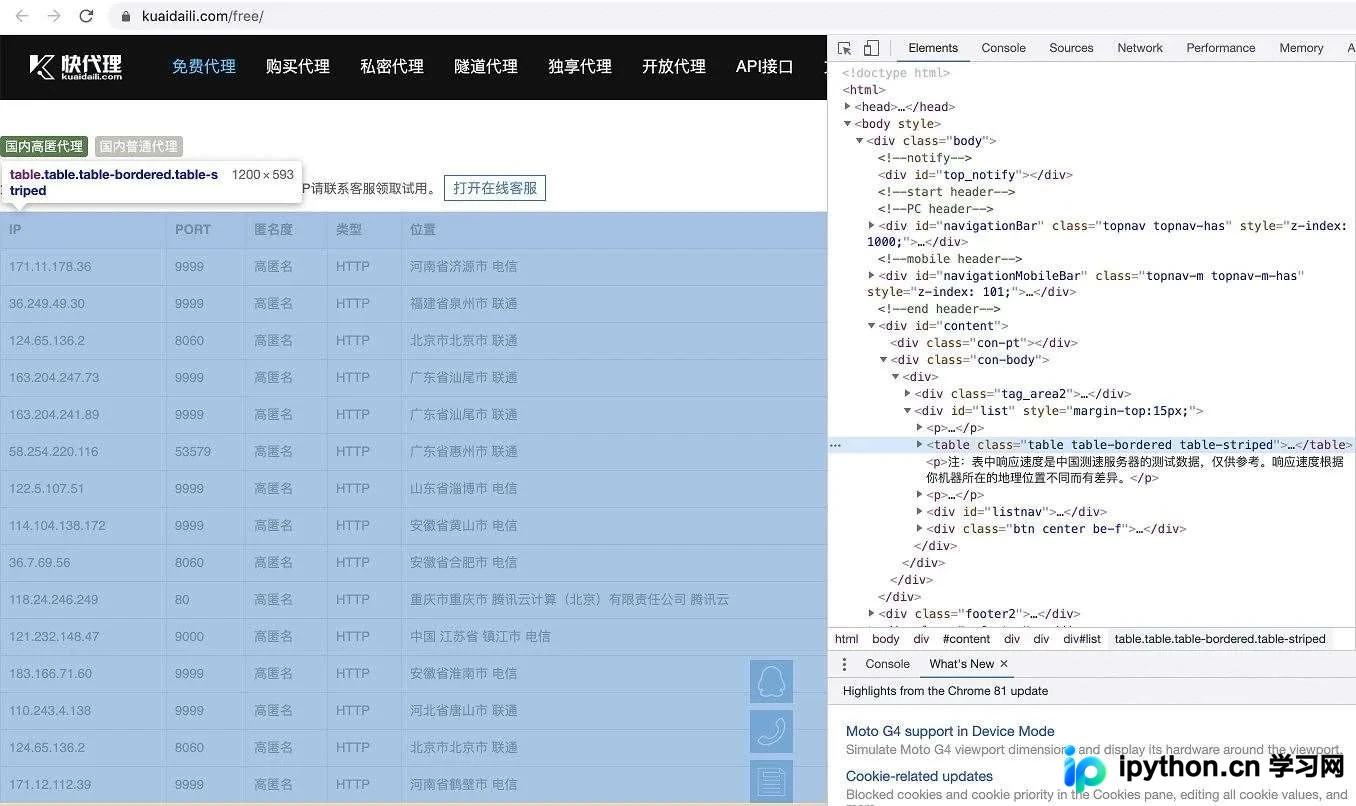Open the Performance tab
Viewport: 1356px width, 806px height.
pos(1220,48)
